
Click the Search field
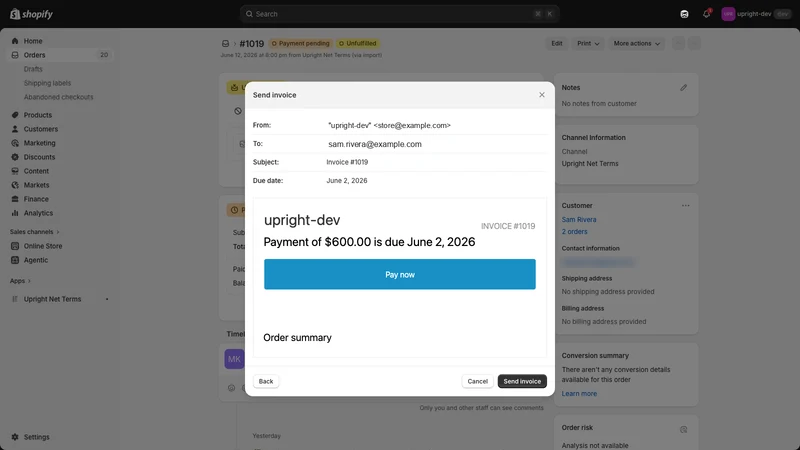tap(399, 14)
